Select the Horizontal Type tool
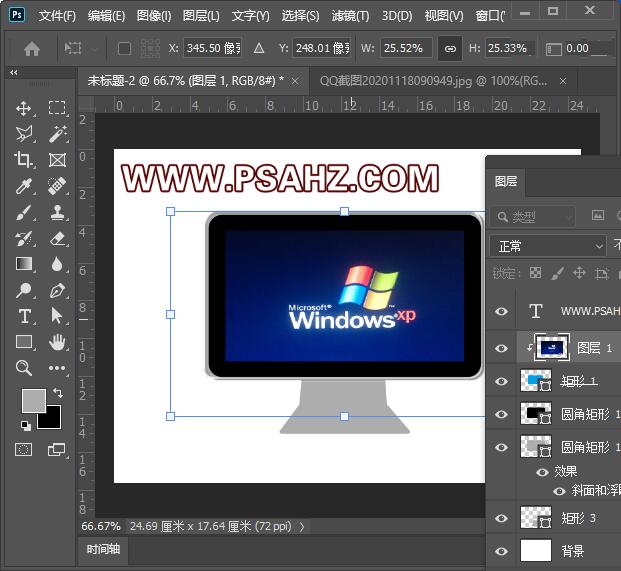Image resolution: width=621 pixels, height=571 pixels. point(25,316)
